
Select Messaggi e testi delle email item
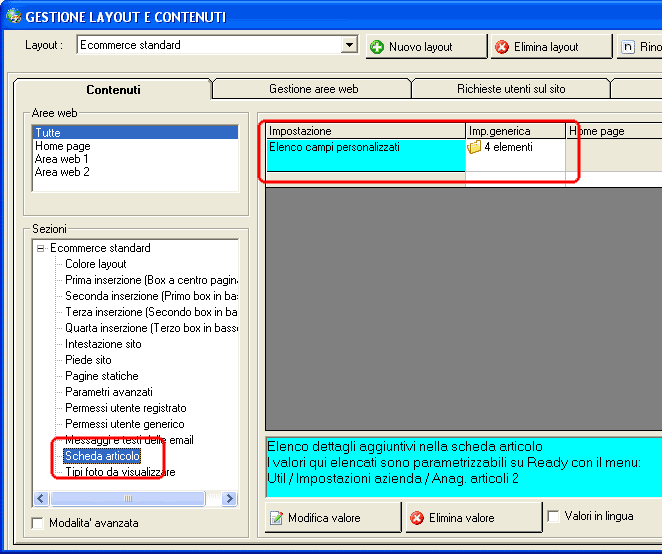pos(129,440)
